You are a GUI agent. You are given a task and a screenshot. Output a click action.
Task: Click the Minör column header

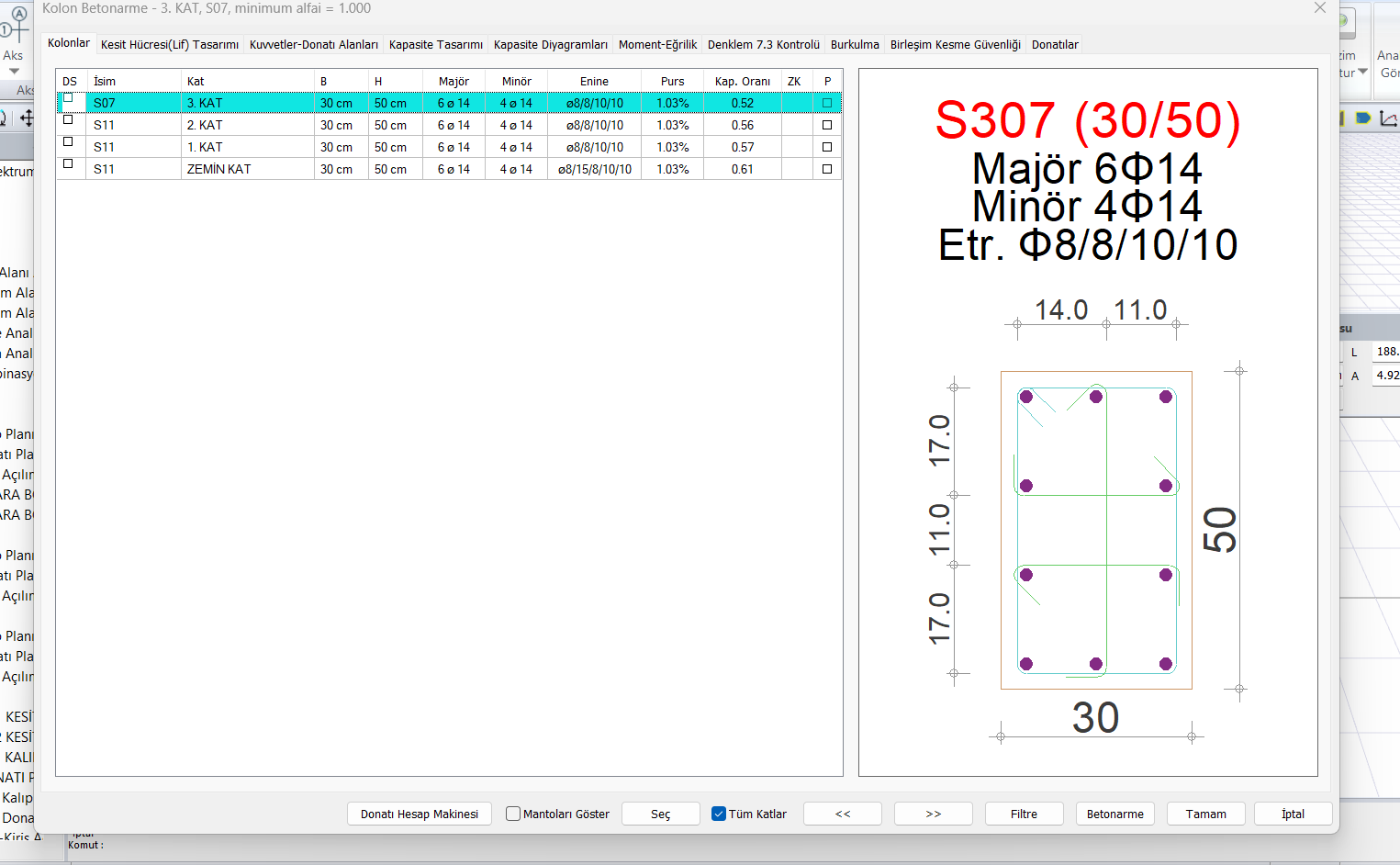[516, 81]
